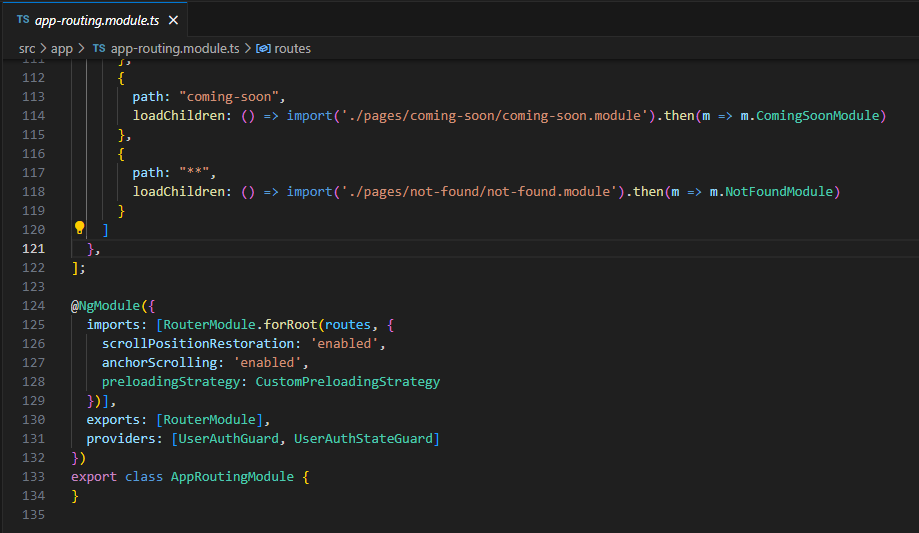This screenshot has height=533, width=919.
Task: Click the "**" wildcard path string
Action: 194,172
